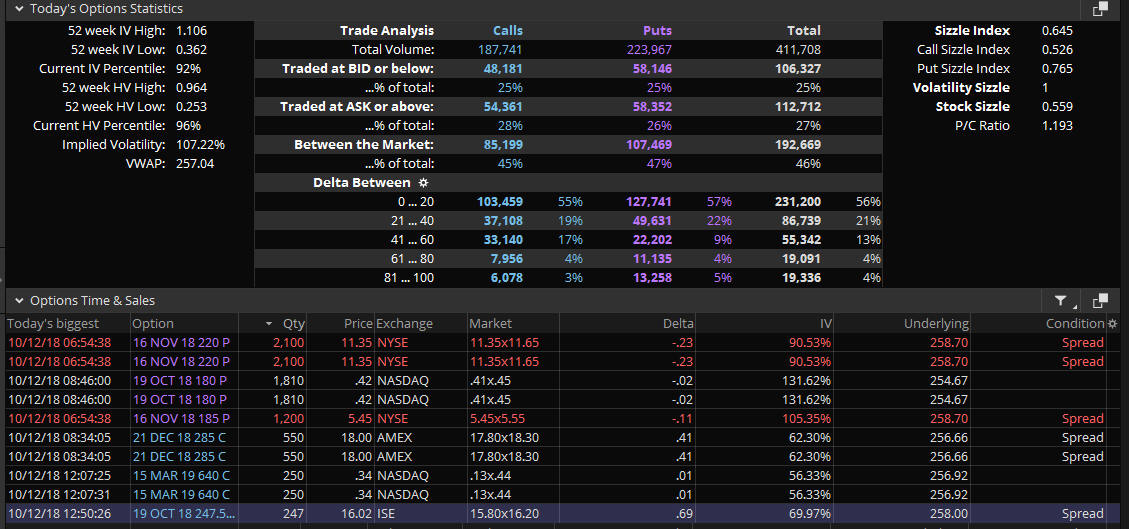Click the Exchange column header
Screen dimensions: 1129x529
click(405, 324)
